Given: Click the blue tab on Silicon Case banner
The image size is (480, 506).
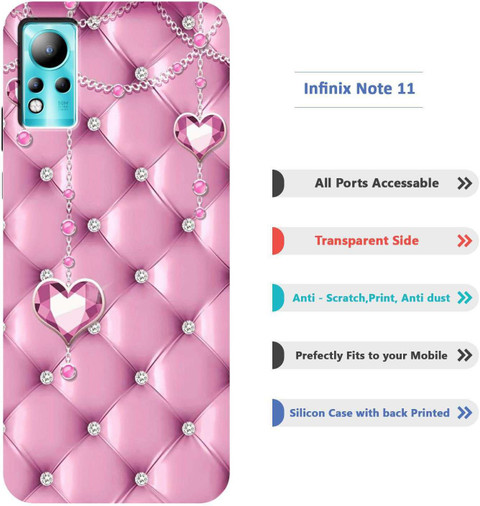Looking at the screenshot, I should (278, 413).
